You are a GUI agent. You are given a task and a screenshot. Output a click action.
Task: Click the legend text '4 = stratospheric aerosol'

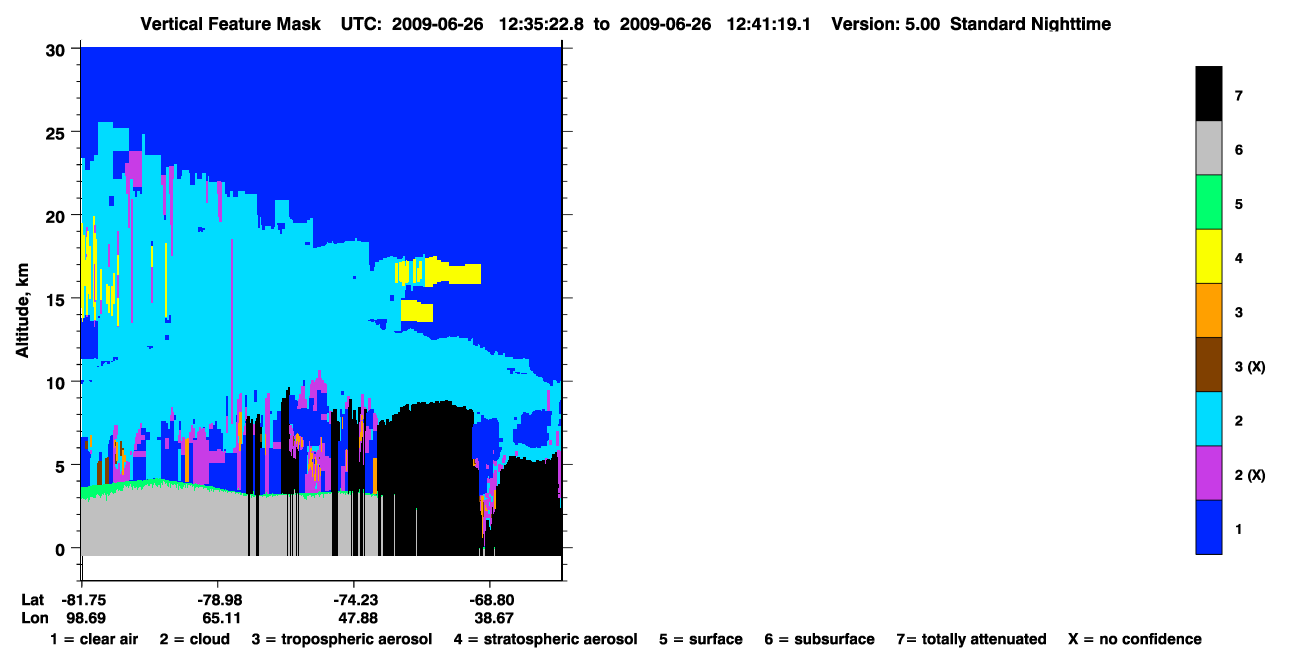click(x=545, y=639)
